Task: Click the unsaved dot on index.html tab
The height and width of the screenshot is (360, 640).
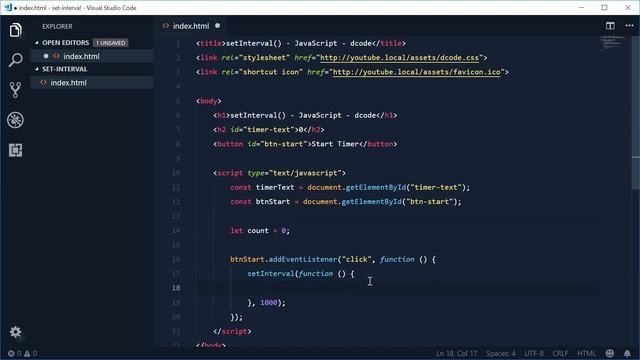Action: pyautogui.click(x=218, y=26)
